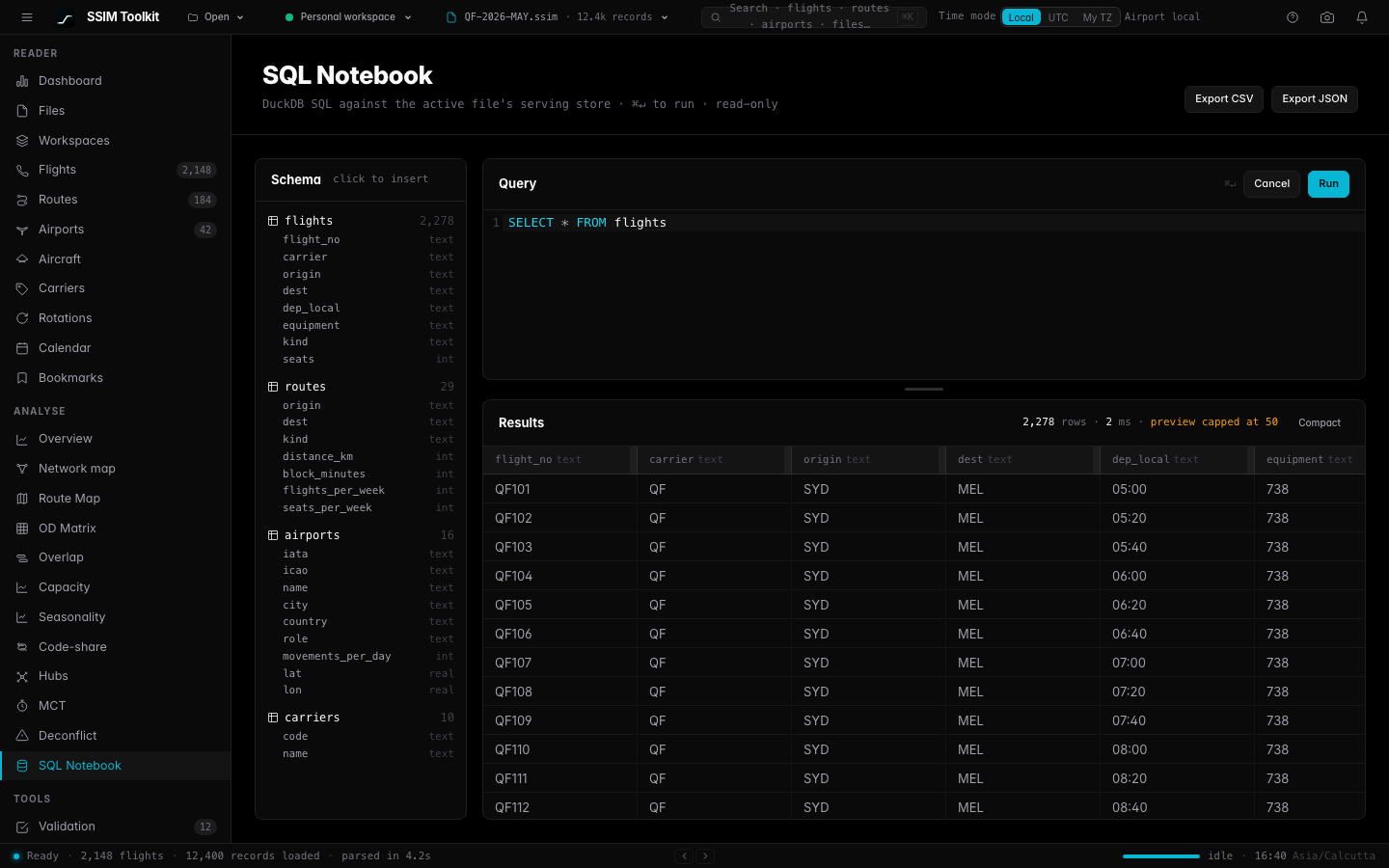
Task: Click the MCT stopwatch icon
Action: point(22,706)
